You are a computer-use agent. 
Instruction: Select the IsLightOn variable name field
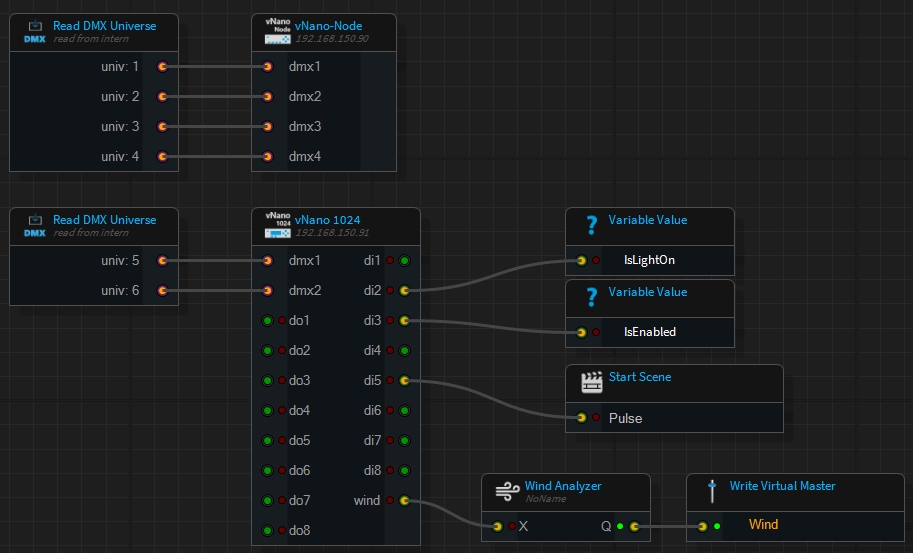click(x=649, y=260)
